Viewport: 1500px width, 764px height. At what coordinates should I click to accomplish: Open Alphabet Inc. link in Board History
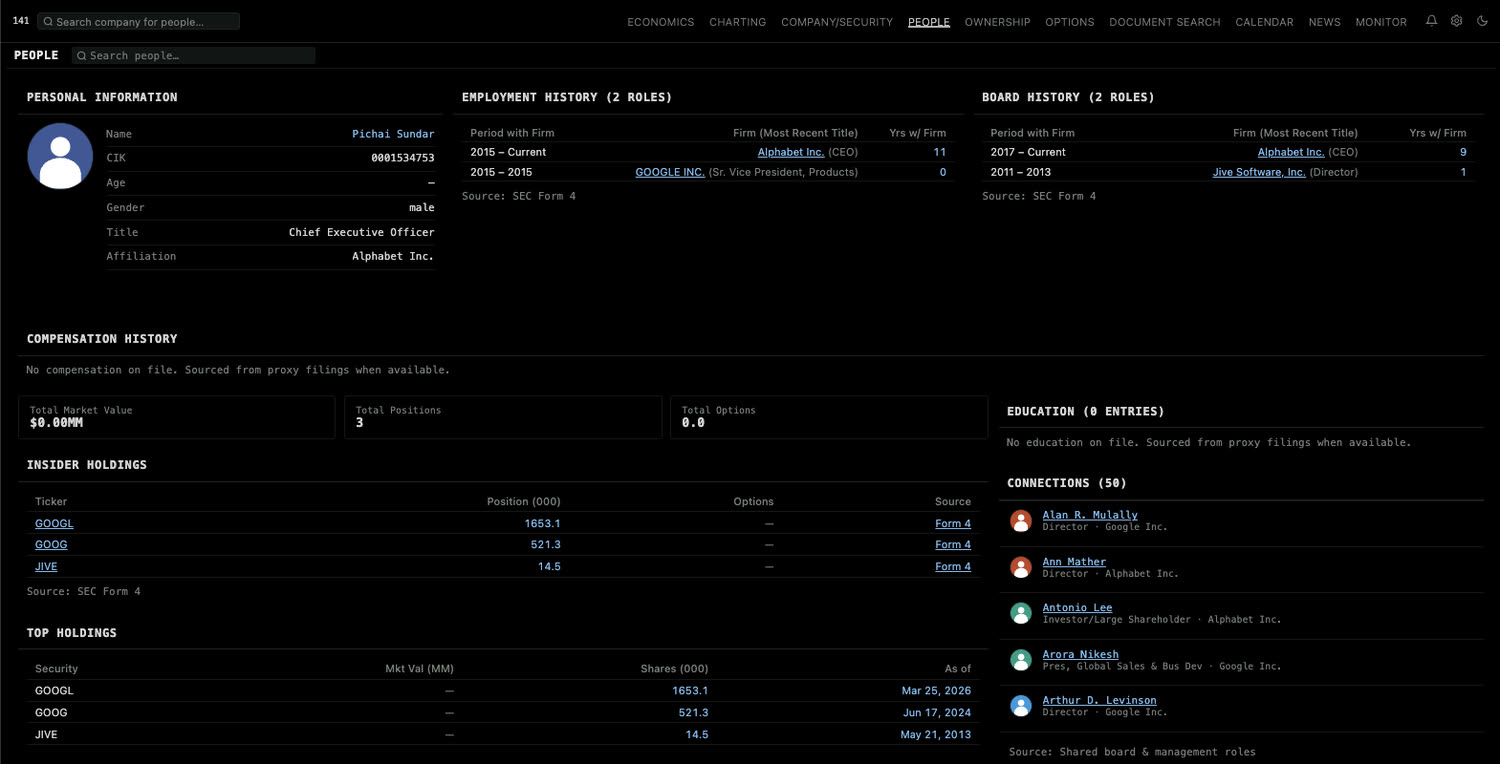(1291, 152)
